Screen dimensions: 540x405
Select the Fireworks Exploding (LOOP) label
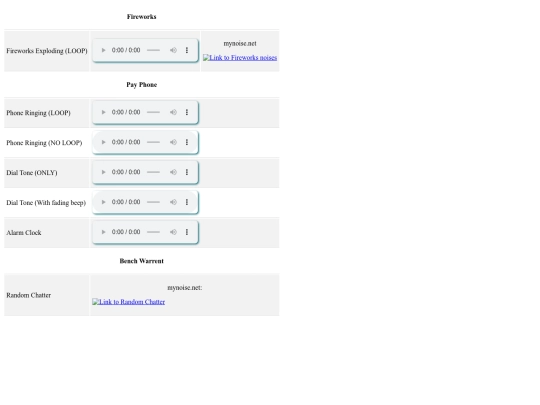tap(47, 51)
